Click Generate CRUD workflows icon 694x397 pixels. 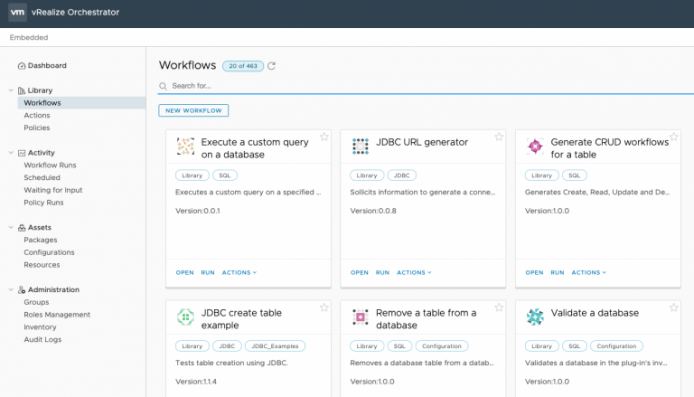pos(535,146)
